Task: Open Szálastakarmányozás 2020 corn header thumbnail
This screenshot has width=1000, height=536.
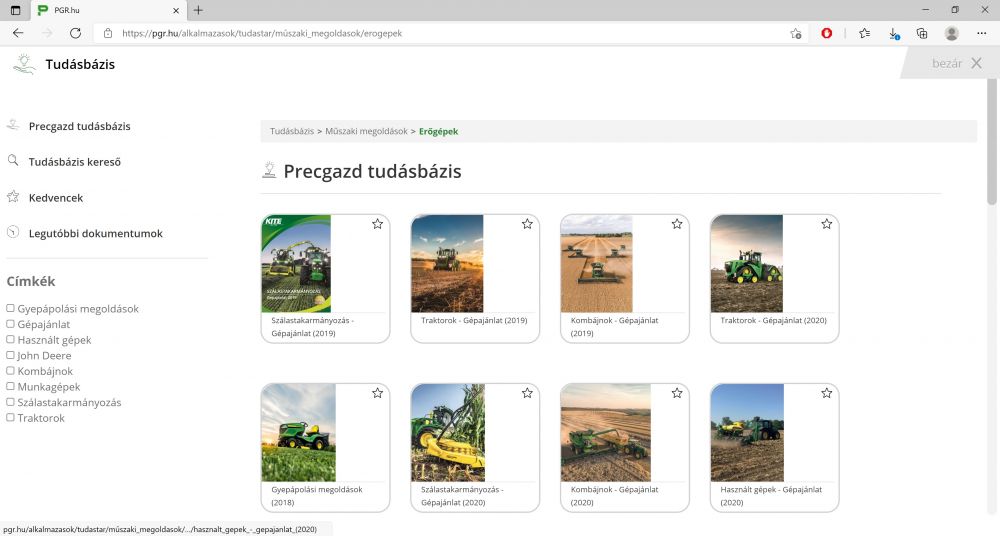Action: [448, 433]
